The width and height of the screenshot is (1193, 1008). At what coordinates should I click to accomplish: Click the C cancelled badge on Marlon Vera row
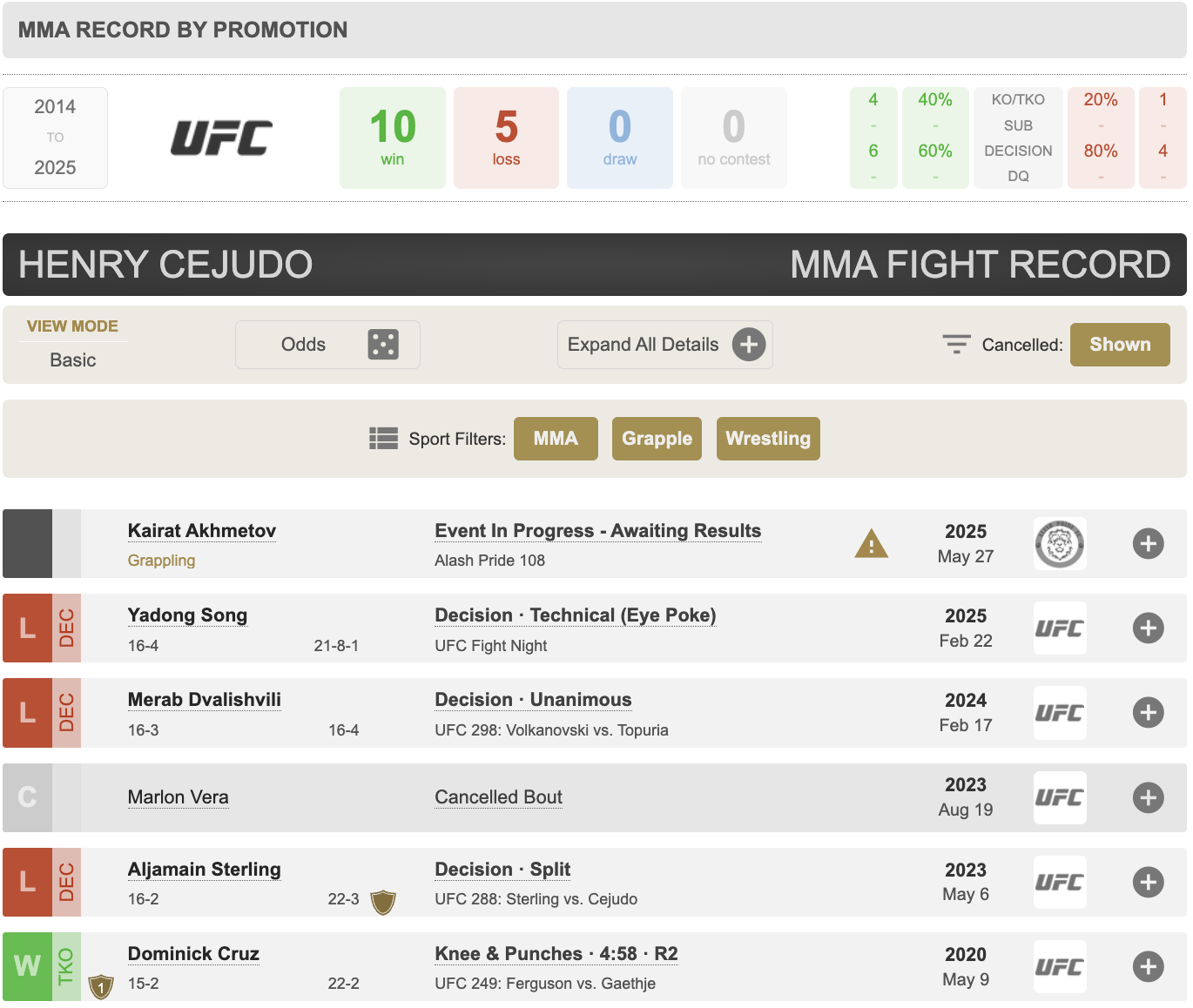(x=27, y=797)
